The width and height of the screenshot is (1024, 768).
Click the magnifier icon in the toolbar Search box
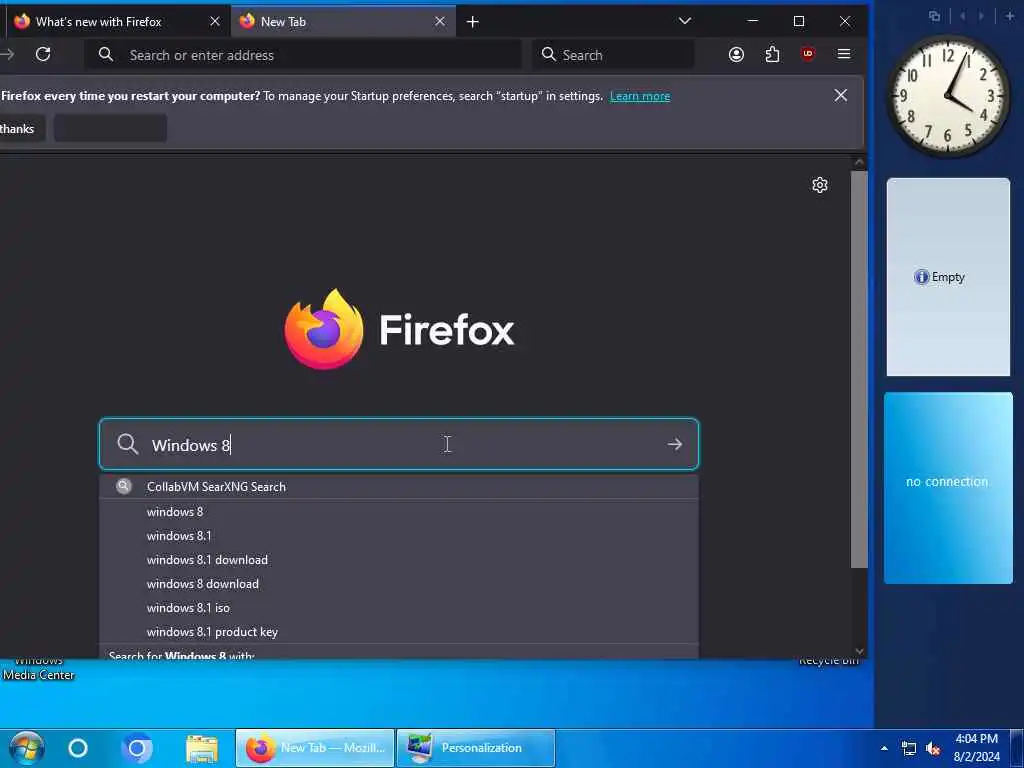click(549, 54)
